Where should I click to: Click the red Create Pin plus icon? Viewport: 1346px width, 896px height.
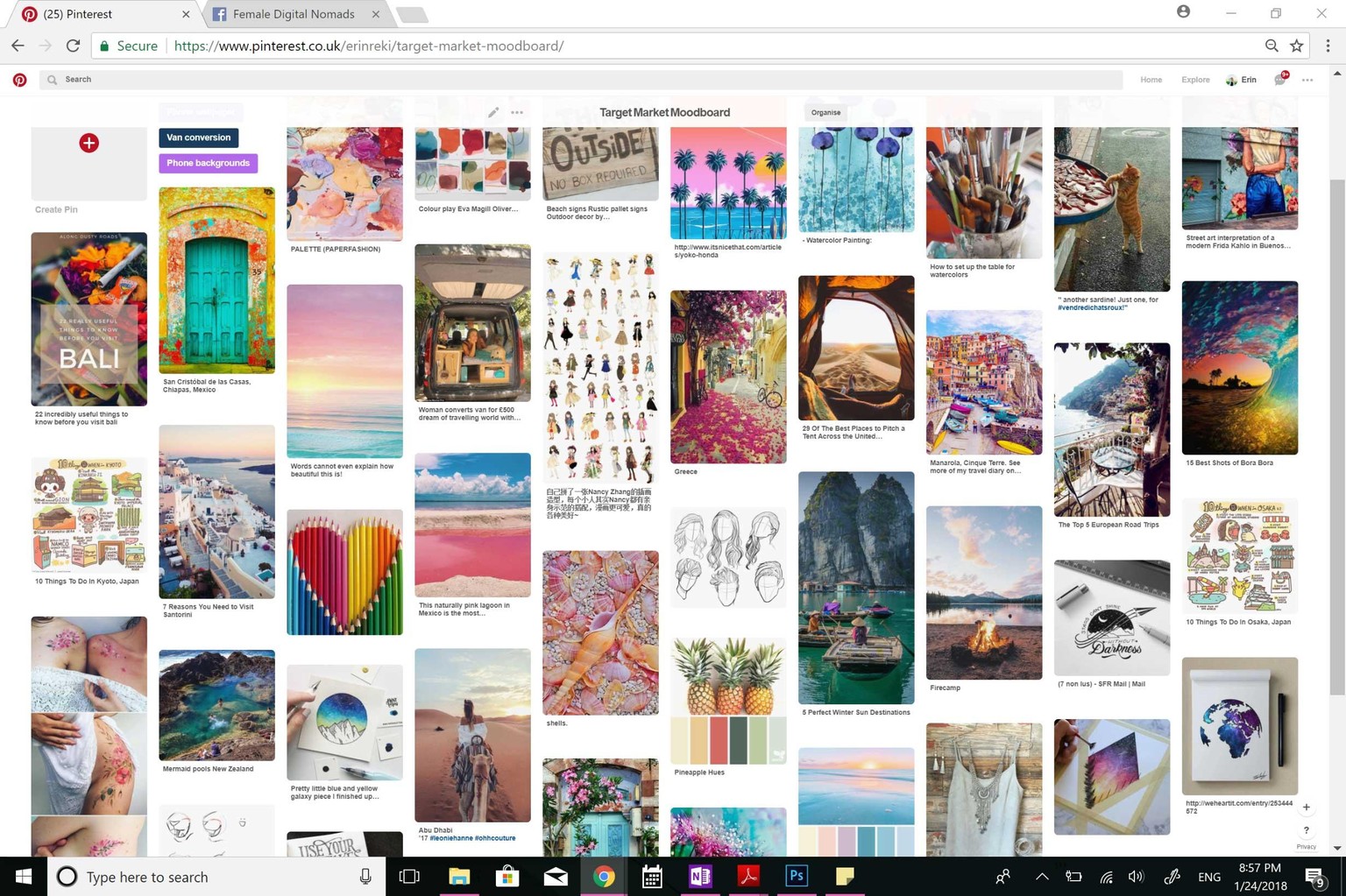89,143
